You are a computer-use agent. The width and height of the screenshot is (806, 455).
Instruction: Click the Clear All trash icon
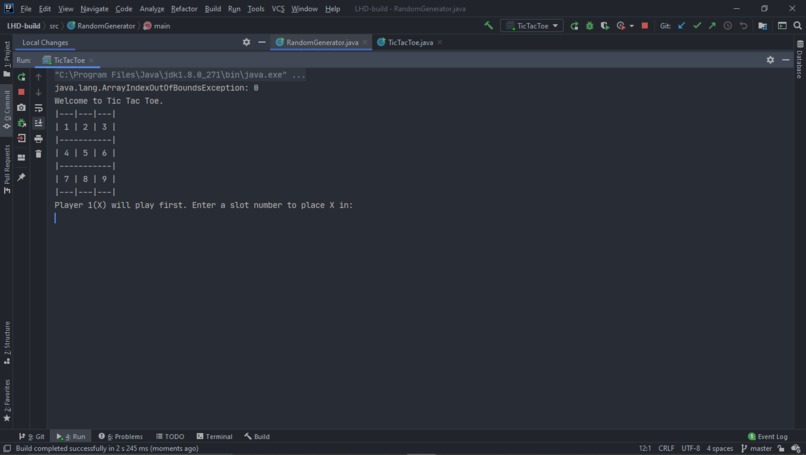[x=39, y=154]
